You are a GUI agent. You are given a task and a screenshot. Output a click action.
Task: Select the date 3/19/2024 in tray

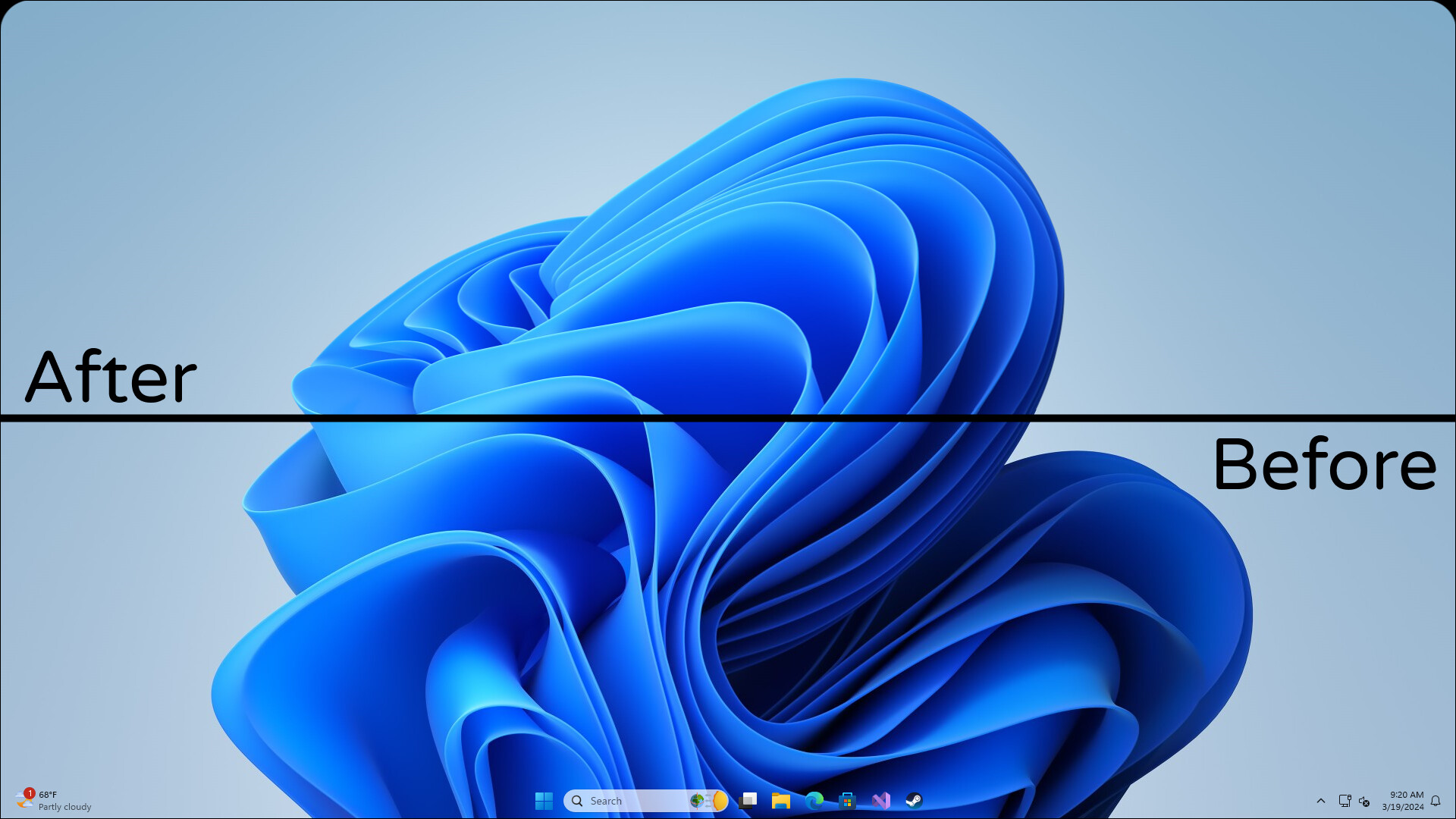tap(1404, 806)
